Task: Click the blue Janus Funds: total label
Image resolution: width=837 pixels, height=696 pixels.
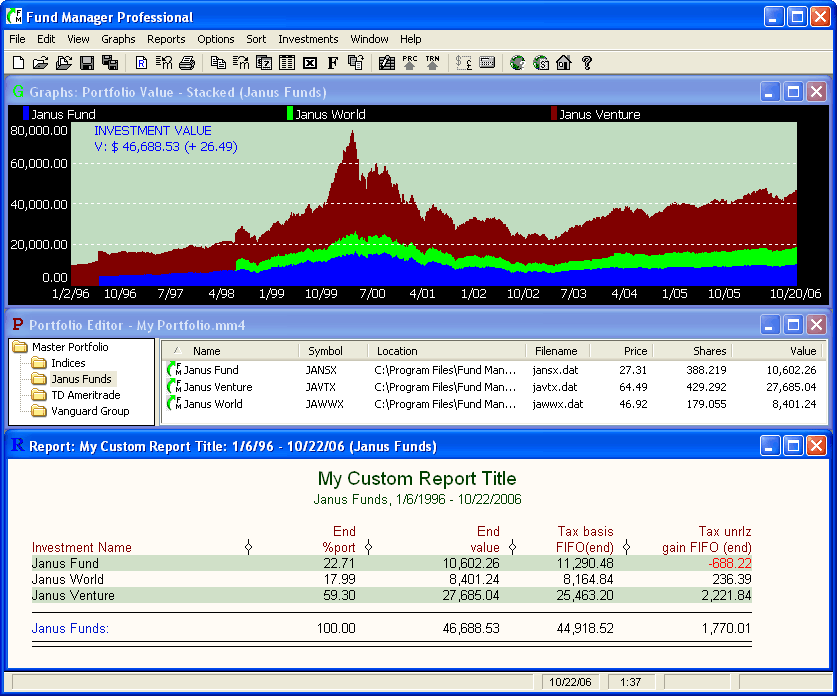Action: click(x=70, y=628)
